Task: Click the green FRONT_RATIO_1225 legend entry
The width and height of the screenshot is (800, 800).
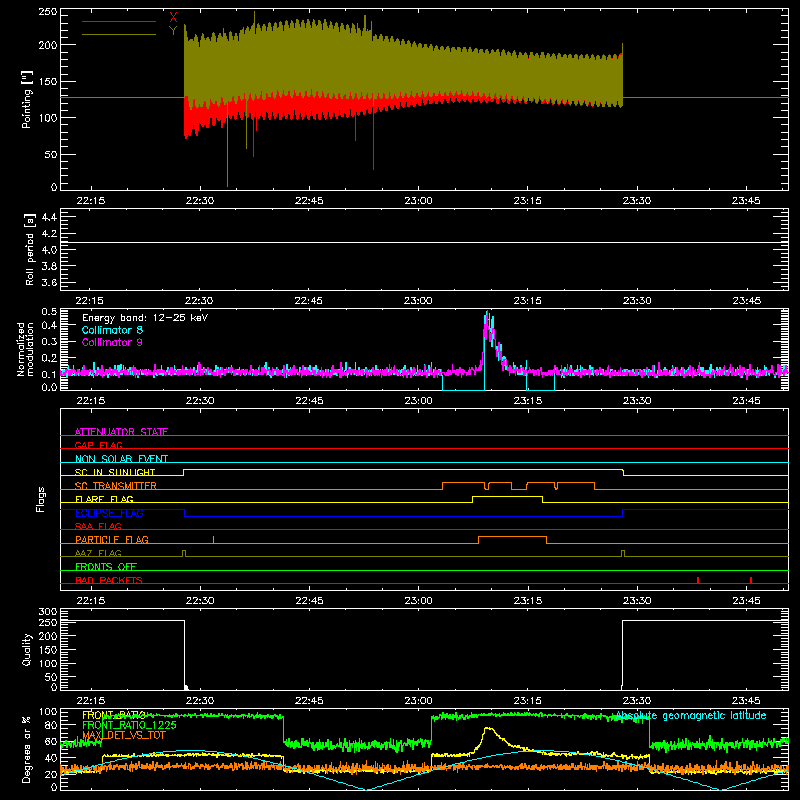Action: (x=129, y=725)
